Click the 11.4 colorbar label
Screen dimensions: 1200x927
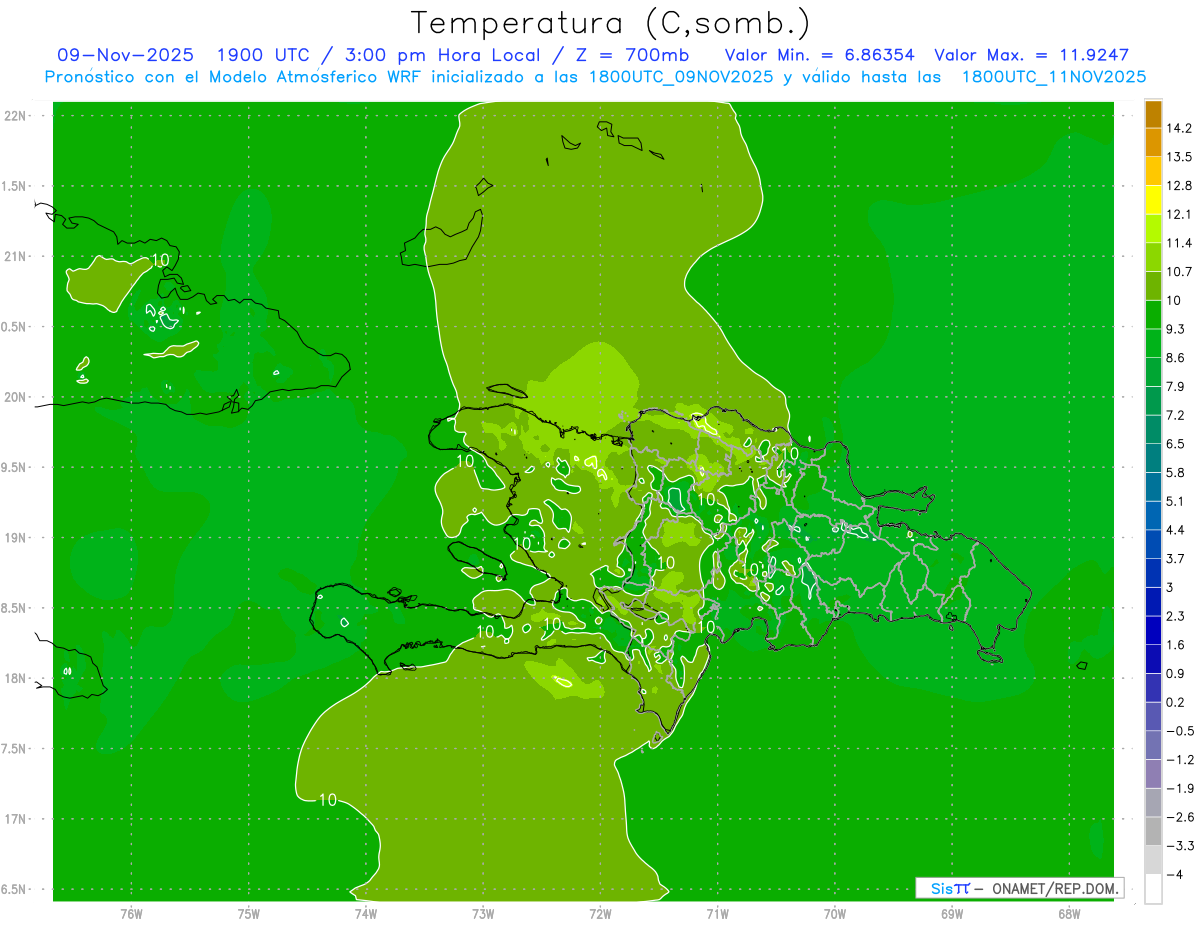pyautogui.click(x=1179, y=243)
